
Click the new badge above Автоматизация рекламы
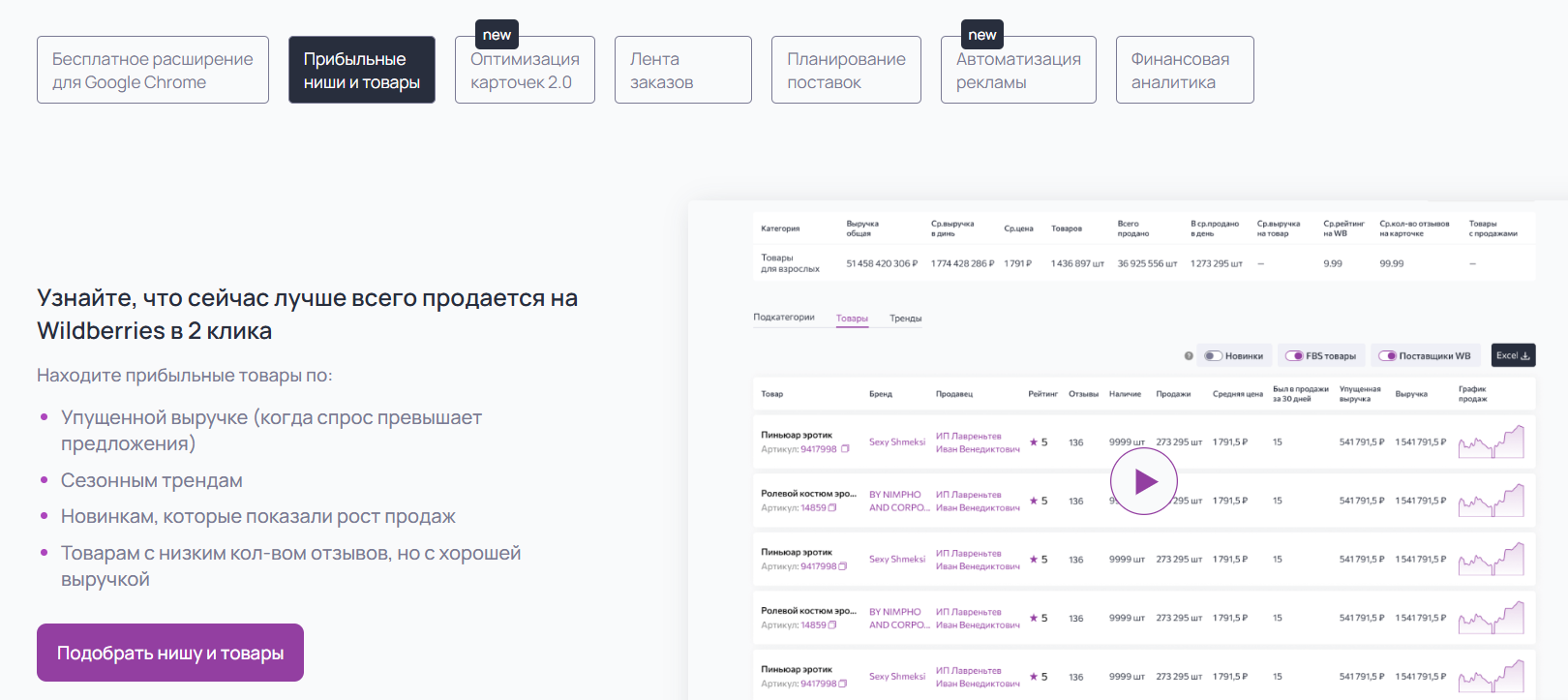[x=981, y=35]
